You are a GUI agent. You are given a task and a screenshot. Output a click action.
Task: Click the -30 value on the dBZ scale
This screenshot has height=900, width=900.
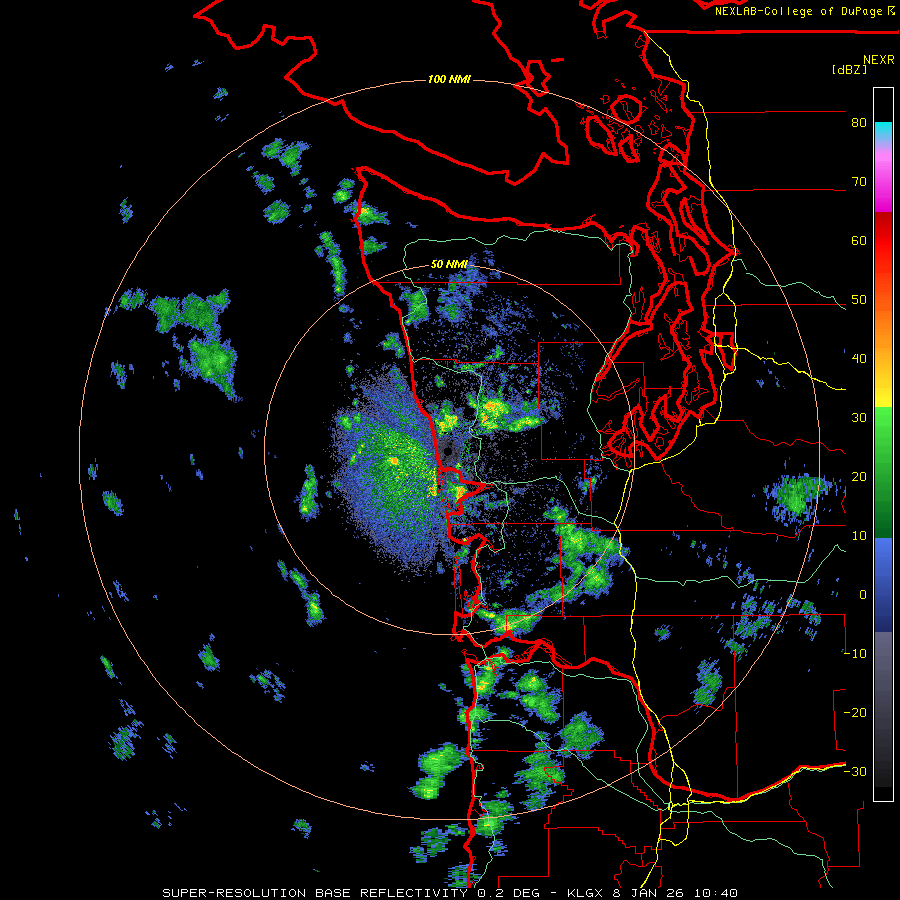[855, 772]
